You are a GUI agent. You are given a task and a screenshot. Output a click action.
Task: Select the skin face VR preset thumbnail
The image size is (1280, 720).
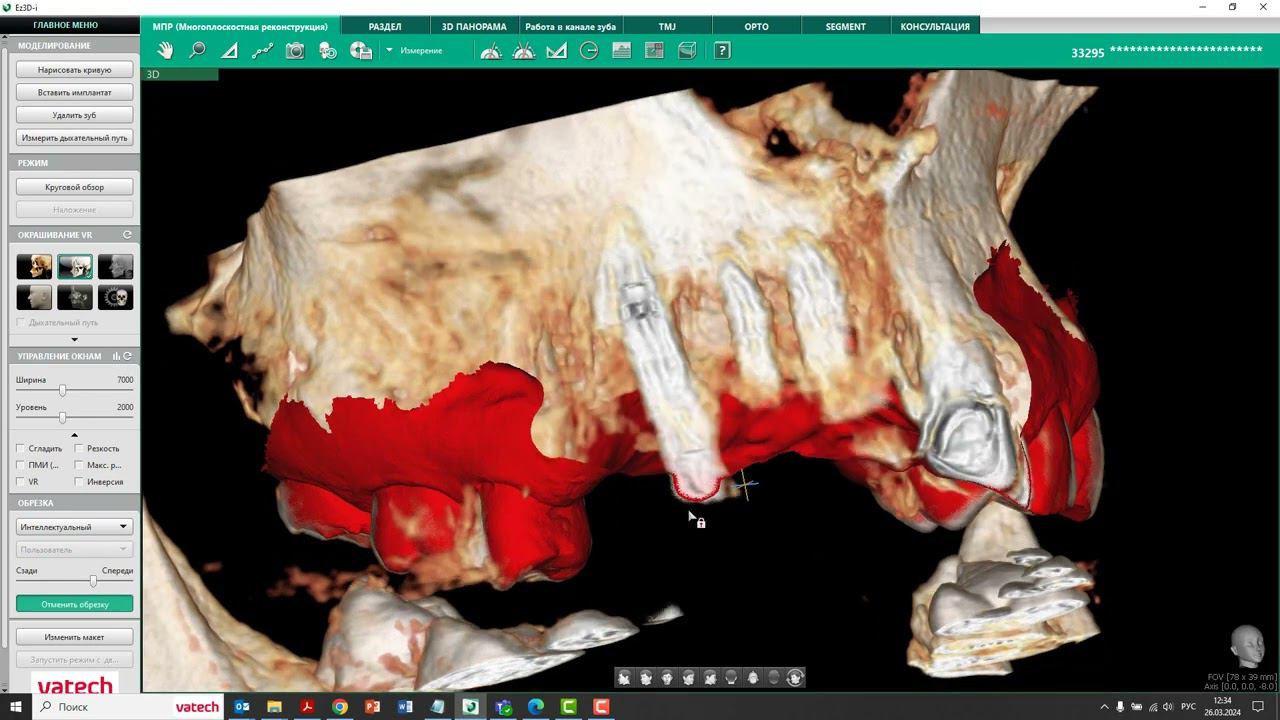coord(34,298)
